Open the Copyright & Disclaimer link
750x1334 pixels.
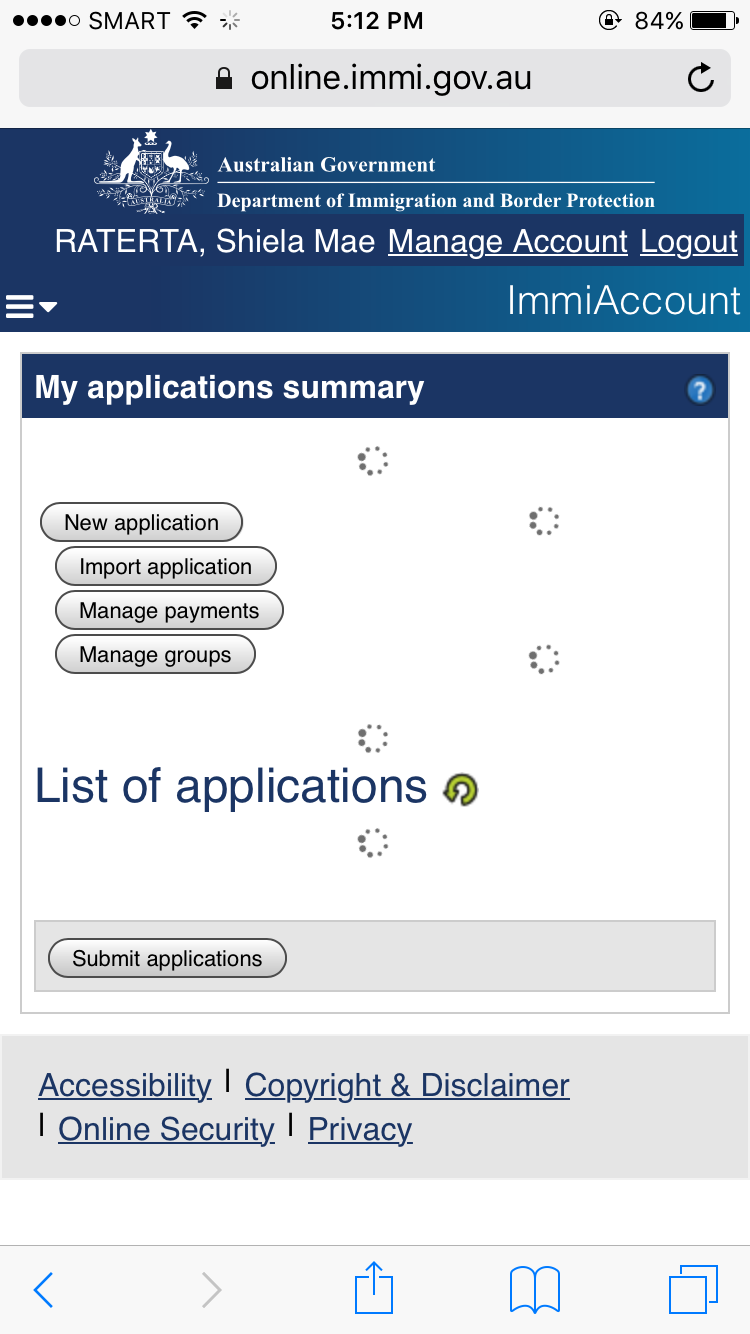coord(407,1085)
